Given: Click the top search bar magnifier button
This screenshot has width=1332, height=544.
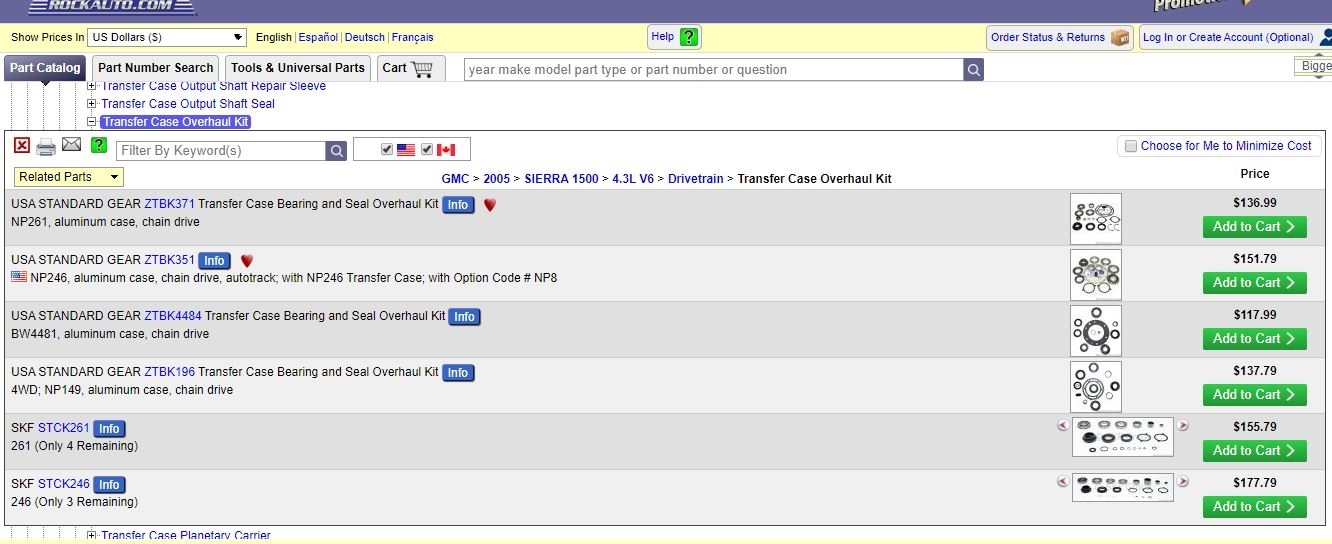Looking at the screenshot, I should tap(974, 70).
